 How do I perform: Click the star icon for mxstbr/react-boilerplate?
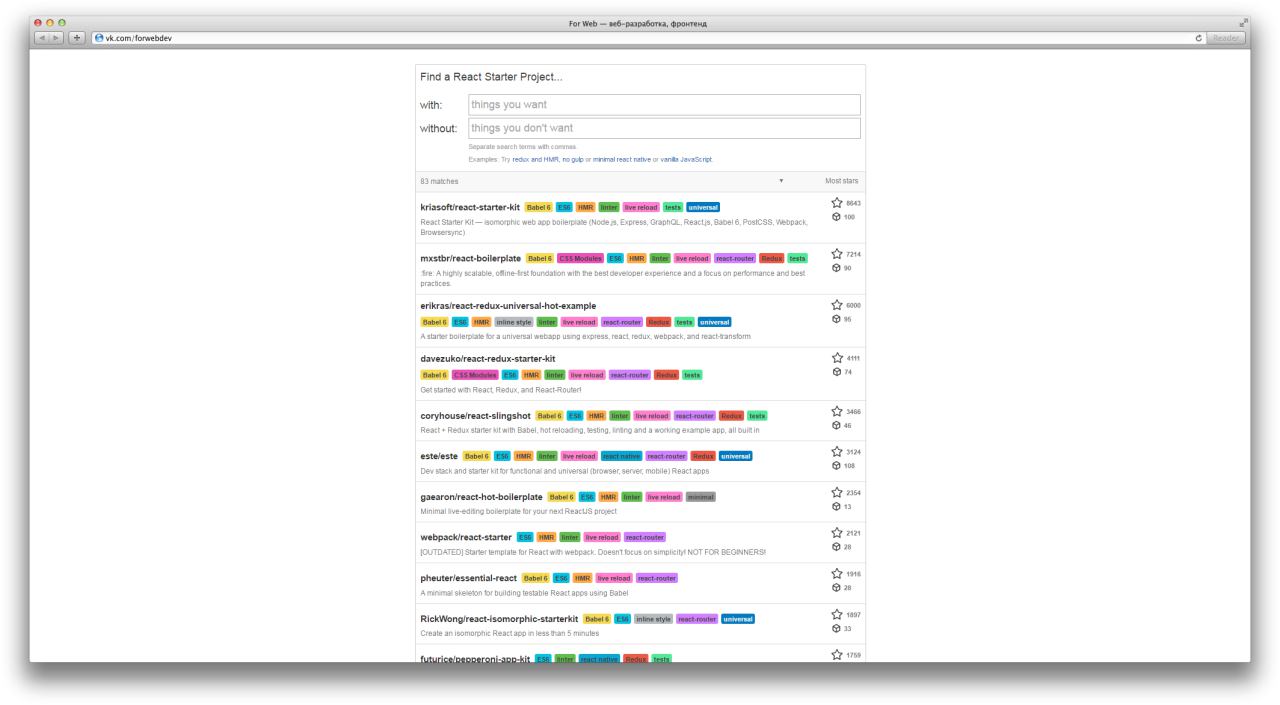pos(837,254)
